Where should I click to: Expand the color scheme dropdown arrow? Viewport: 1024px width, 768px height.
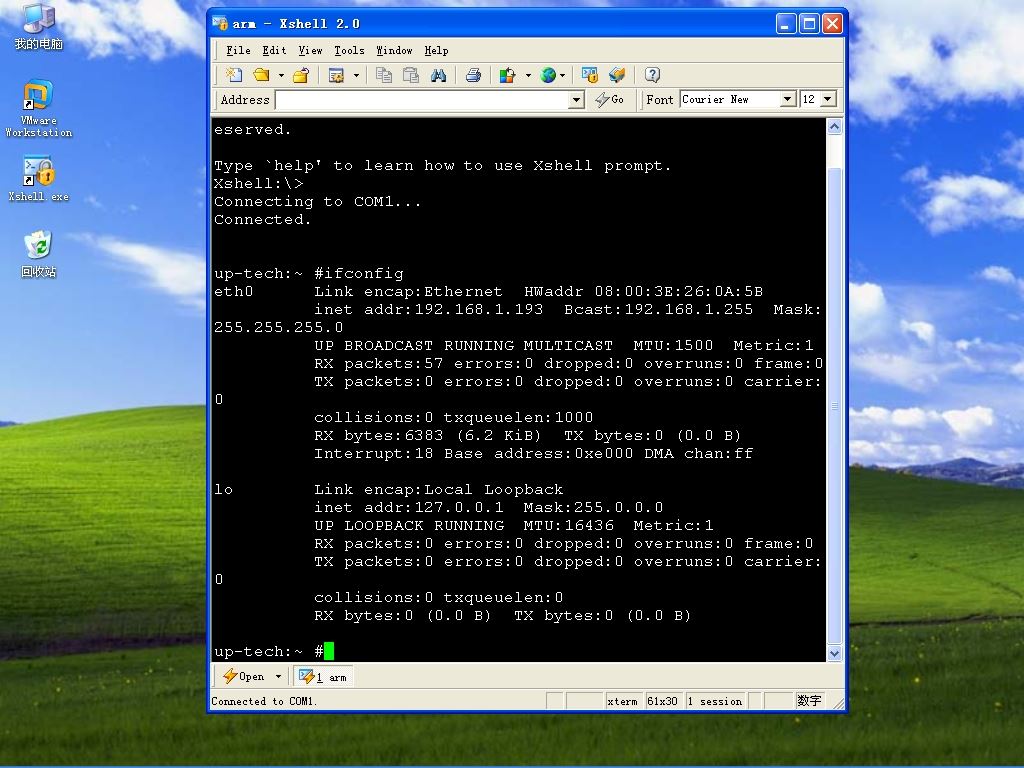tap(527, 75)
